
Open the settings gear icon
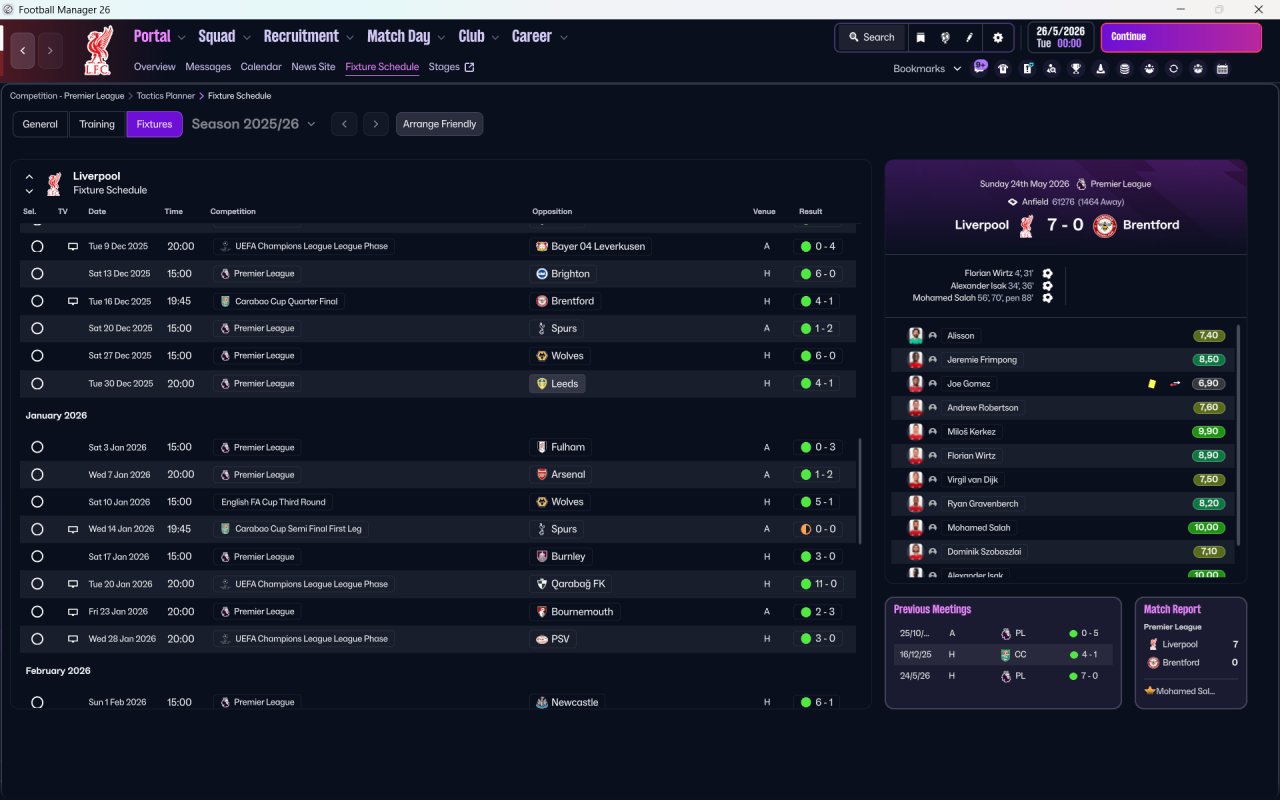pyautogui.click(x=997, y=37)
